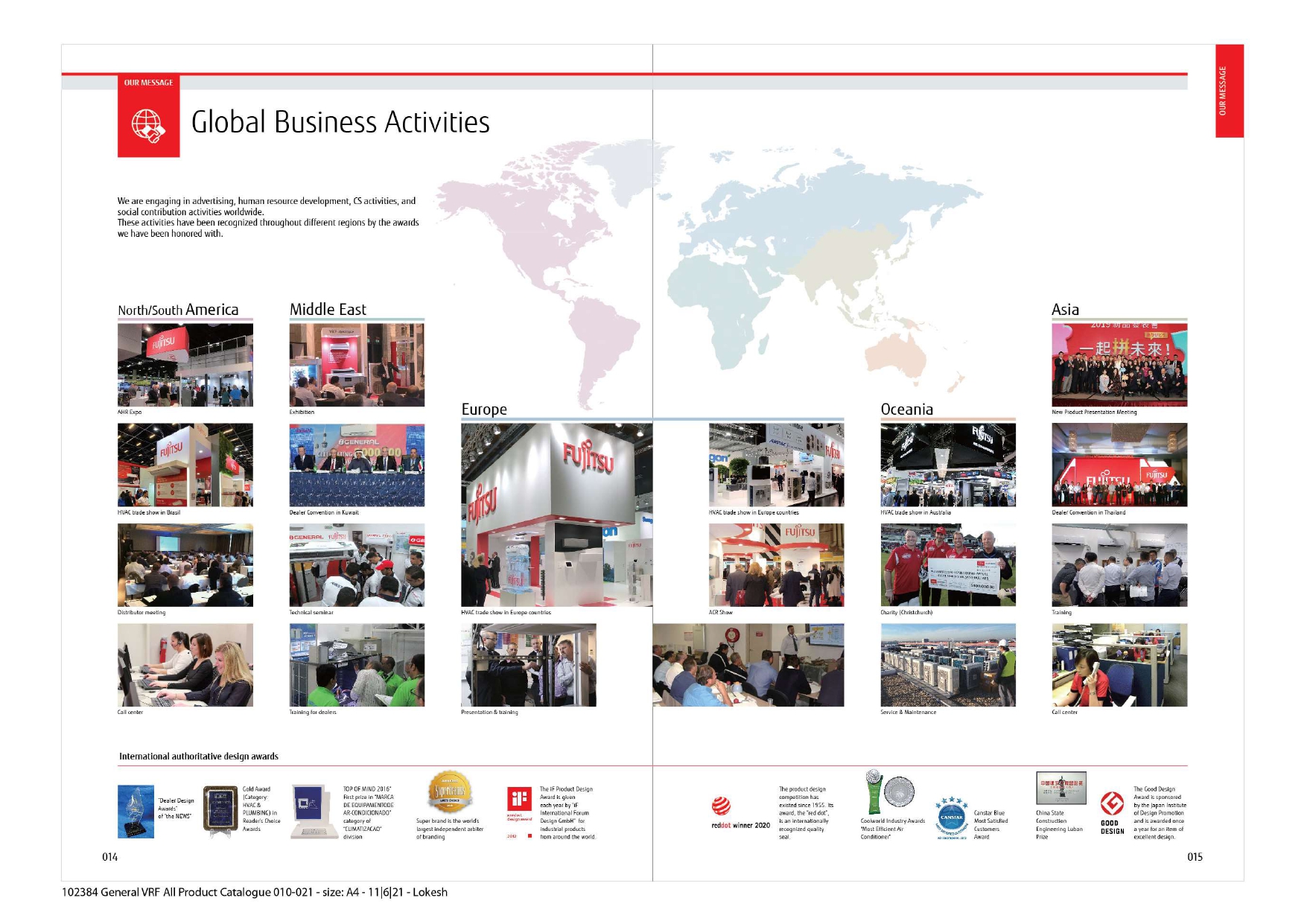
Task: Click page number 014
Action: tap(109, 857)
